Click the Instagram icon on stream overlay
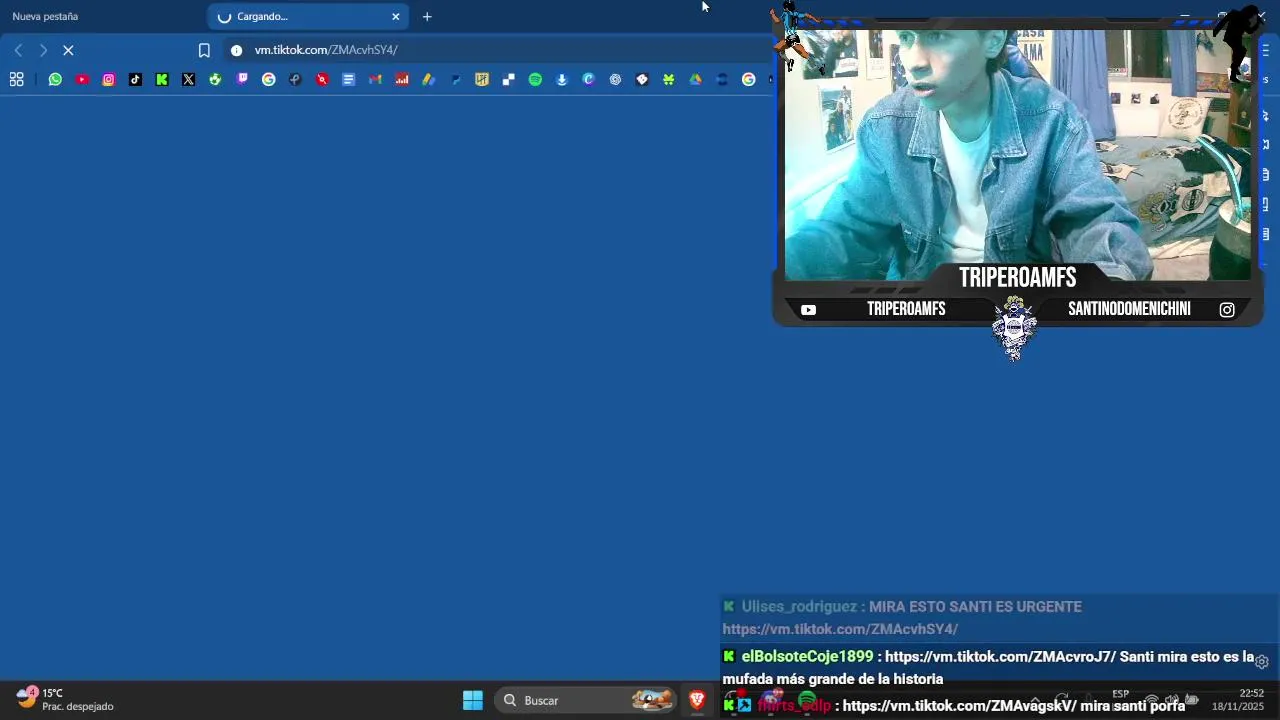The image size is (1280, 720). (x=1227, y=310)
